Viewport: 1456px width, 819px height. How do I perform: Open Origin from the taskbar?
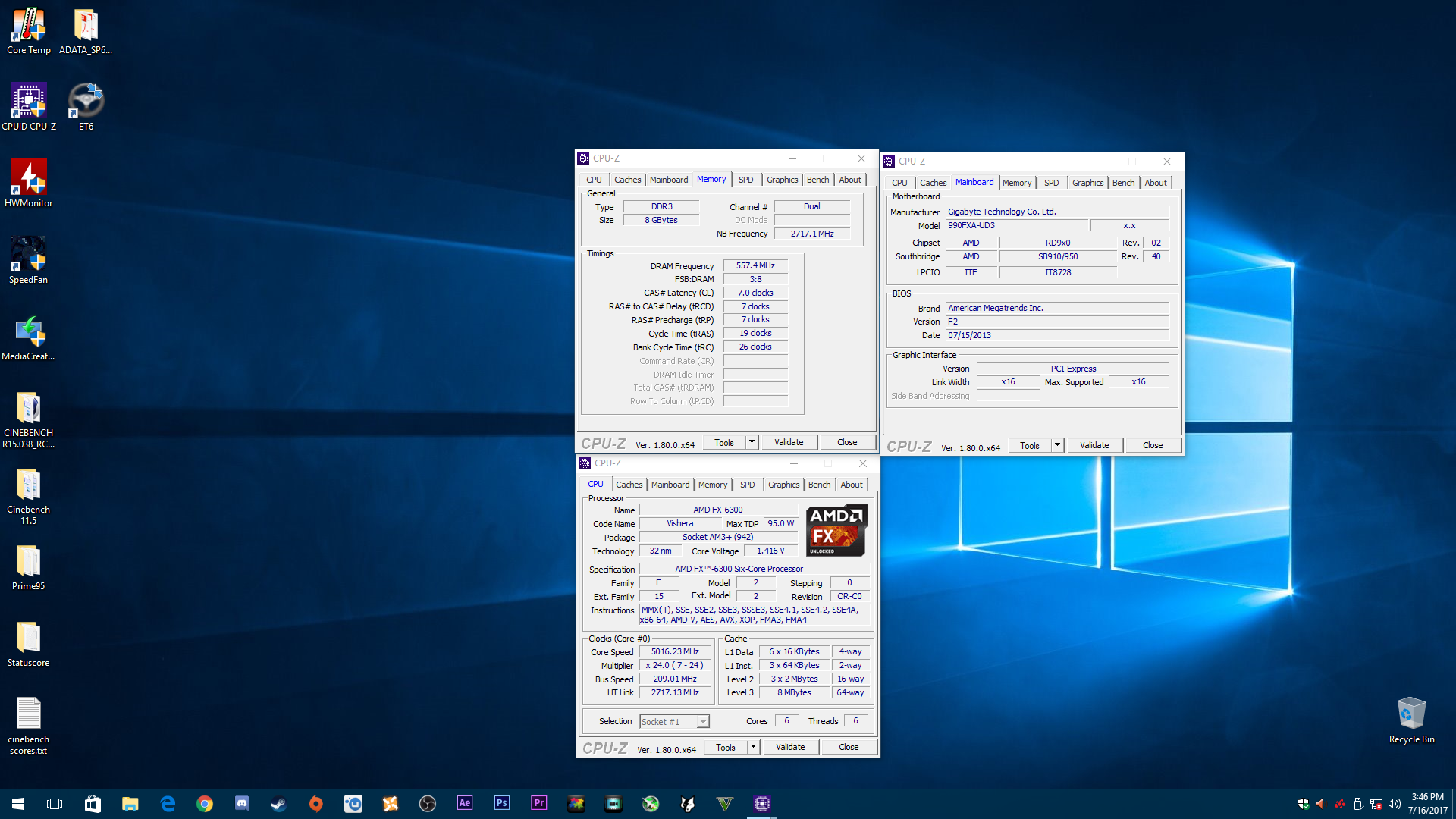[316, 804]
